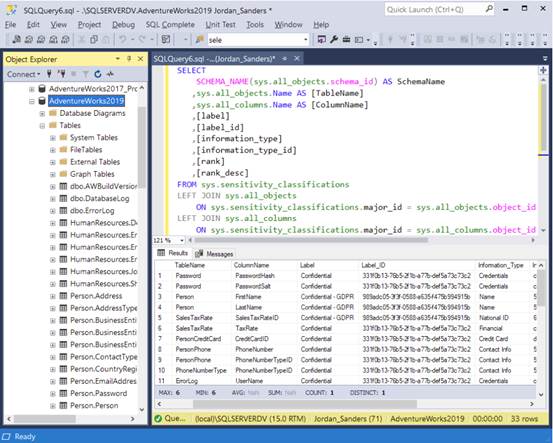Click the green query success status icon
This screenshot has height=443, width=553.
click(158, 419)
